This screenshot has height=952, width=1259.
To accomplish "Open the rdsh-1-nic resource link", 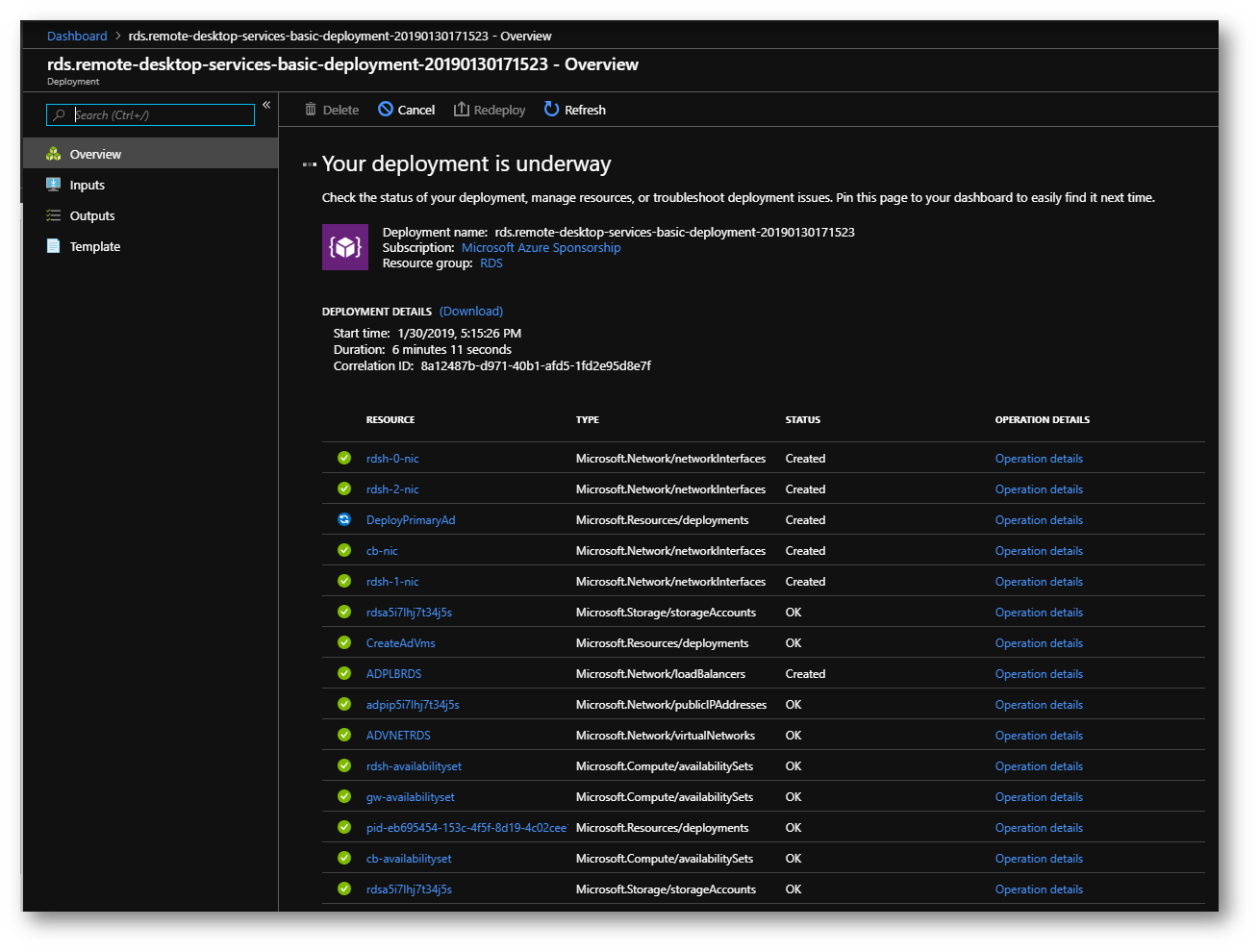I will [392, 582].
